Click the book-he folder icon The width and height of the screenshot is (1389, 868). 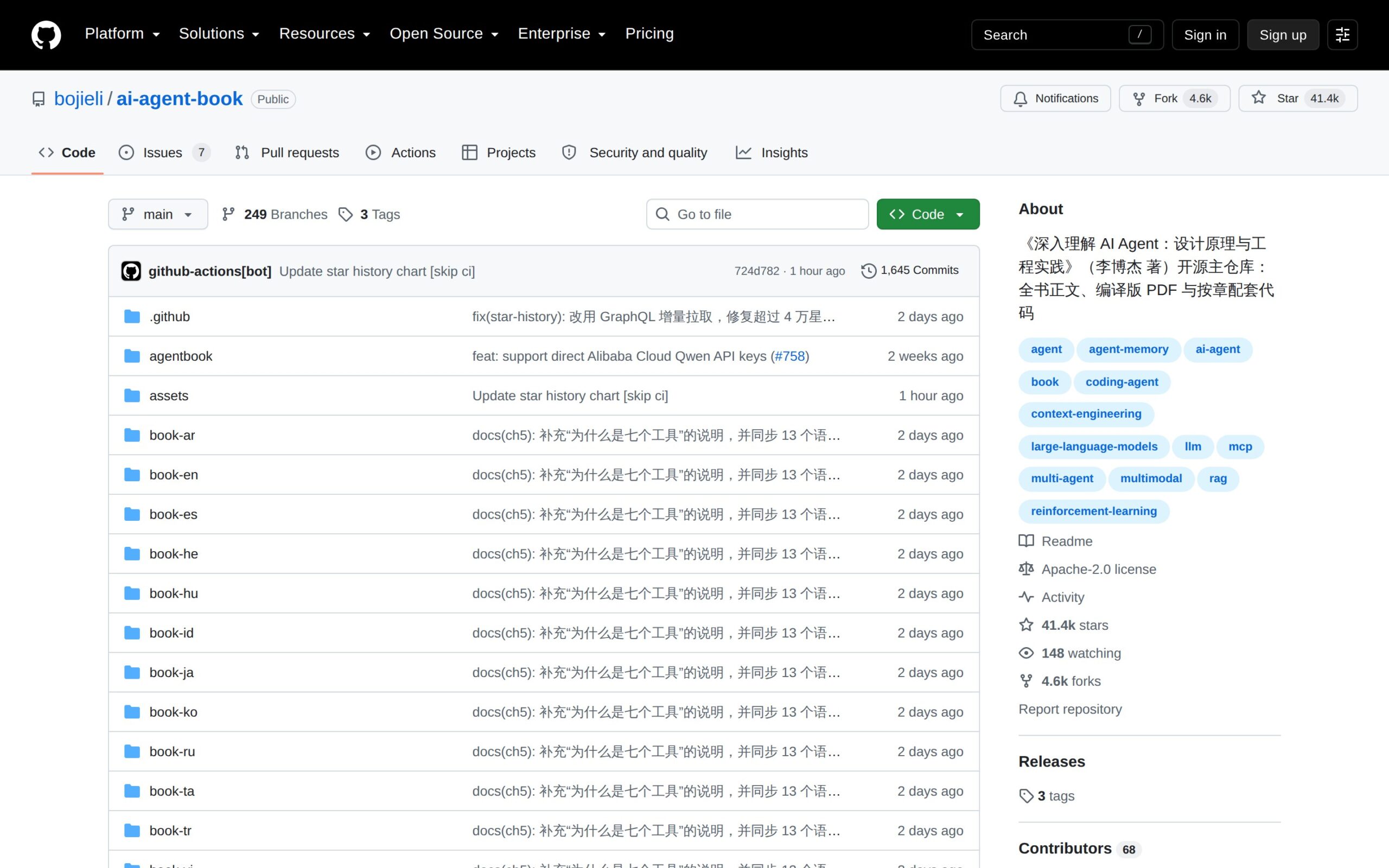point(132,554)
